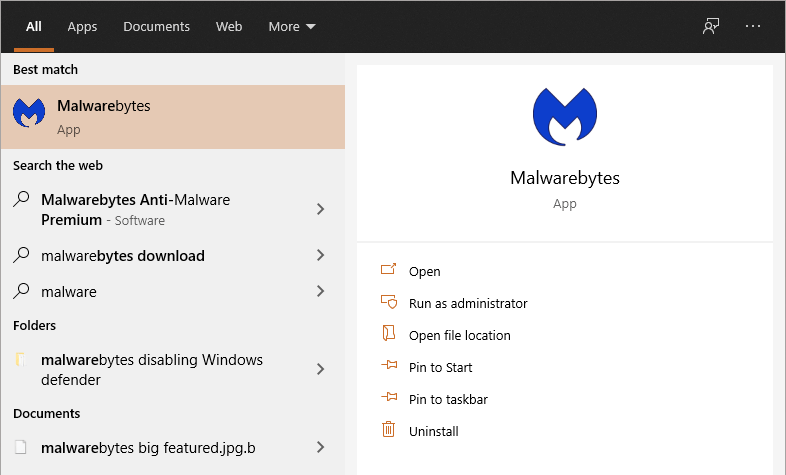
Task: Switch to the Apps tab
Action: coord(82,27)
